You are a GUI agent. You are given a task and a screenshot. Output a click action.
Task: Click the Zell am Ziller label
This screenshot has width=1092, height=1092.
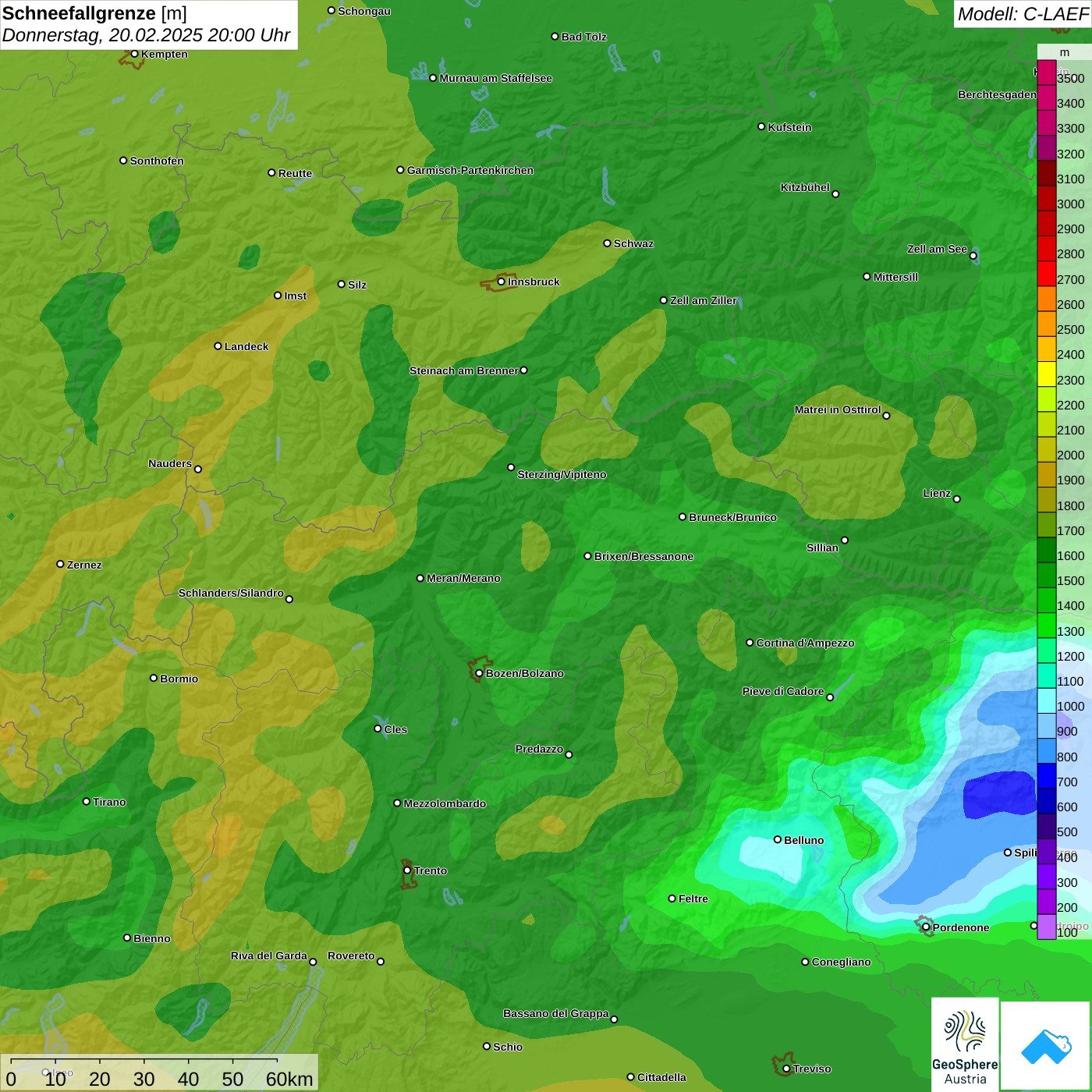[704, 300]
